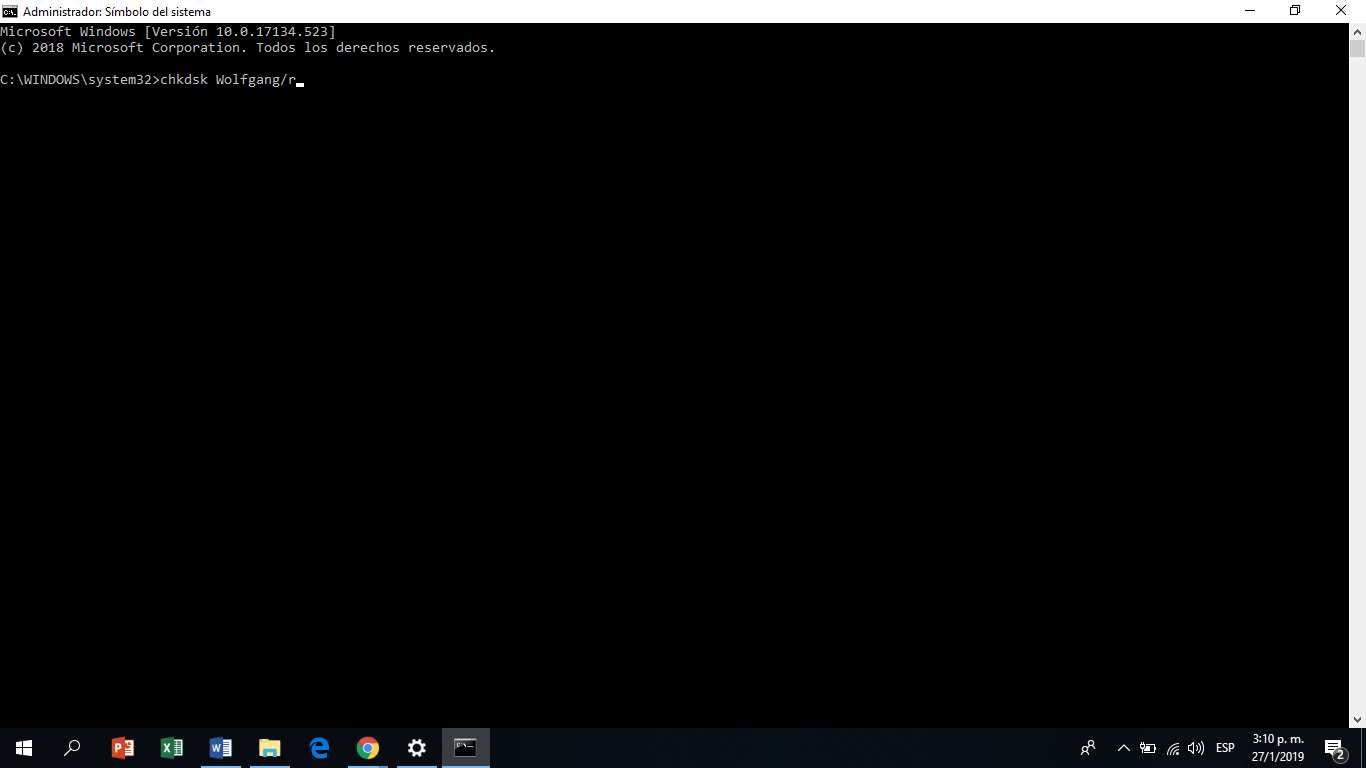This screenshot has height=768, width=1366.
Task: Launch Word from the taskbar
Action: coord(220,747)
